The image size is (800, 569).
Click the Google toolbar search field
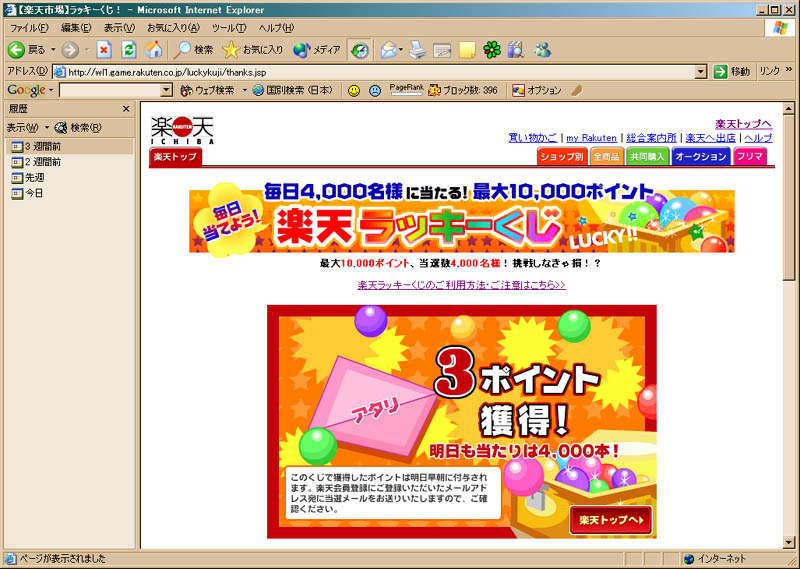[x=110, y=90]
